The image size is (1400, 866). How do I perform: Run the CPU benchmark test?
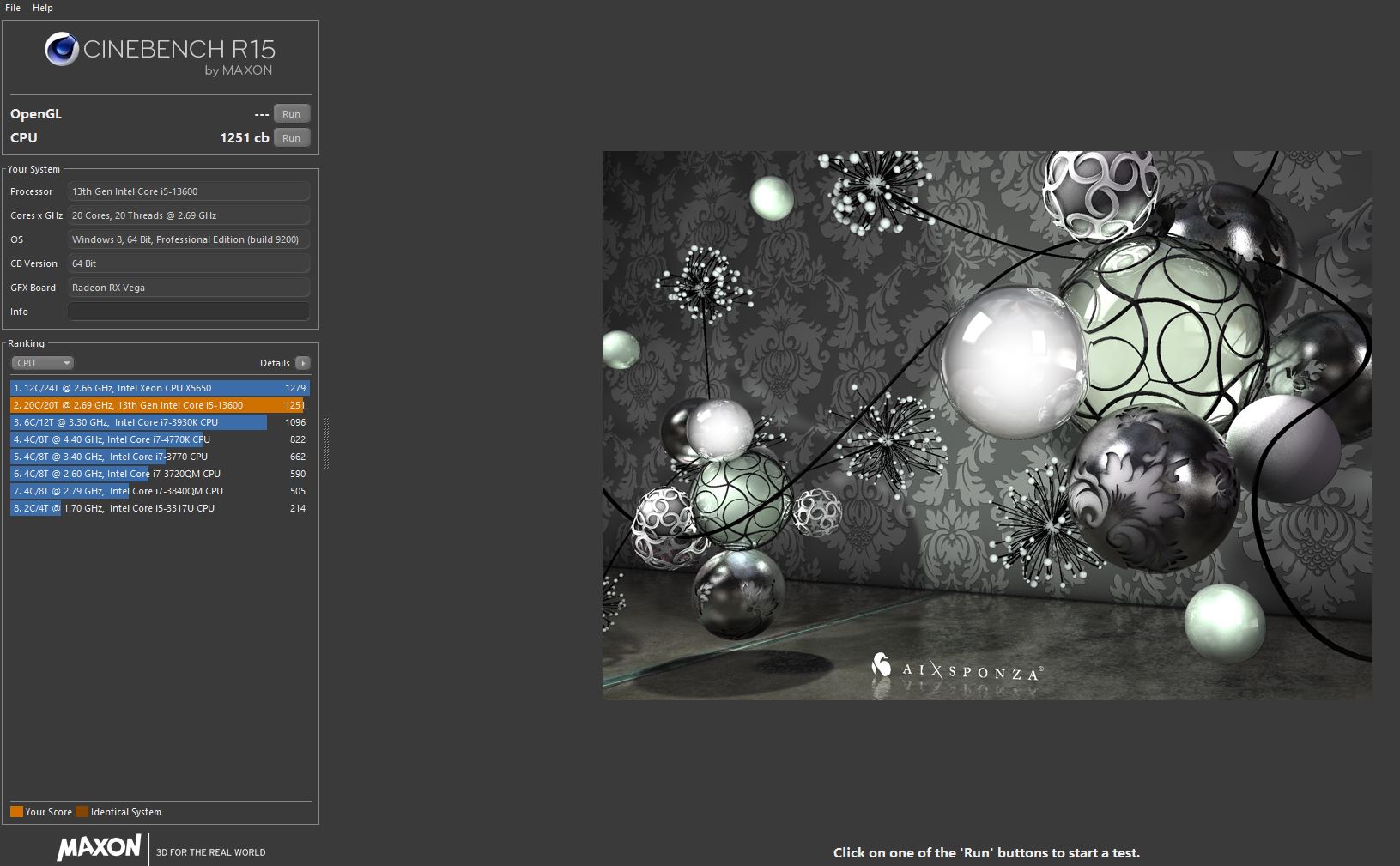[x=292, y=138]
